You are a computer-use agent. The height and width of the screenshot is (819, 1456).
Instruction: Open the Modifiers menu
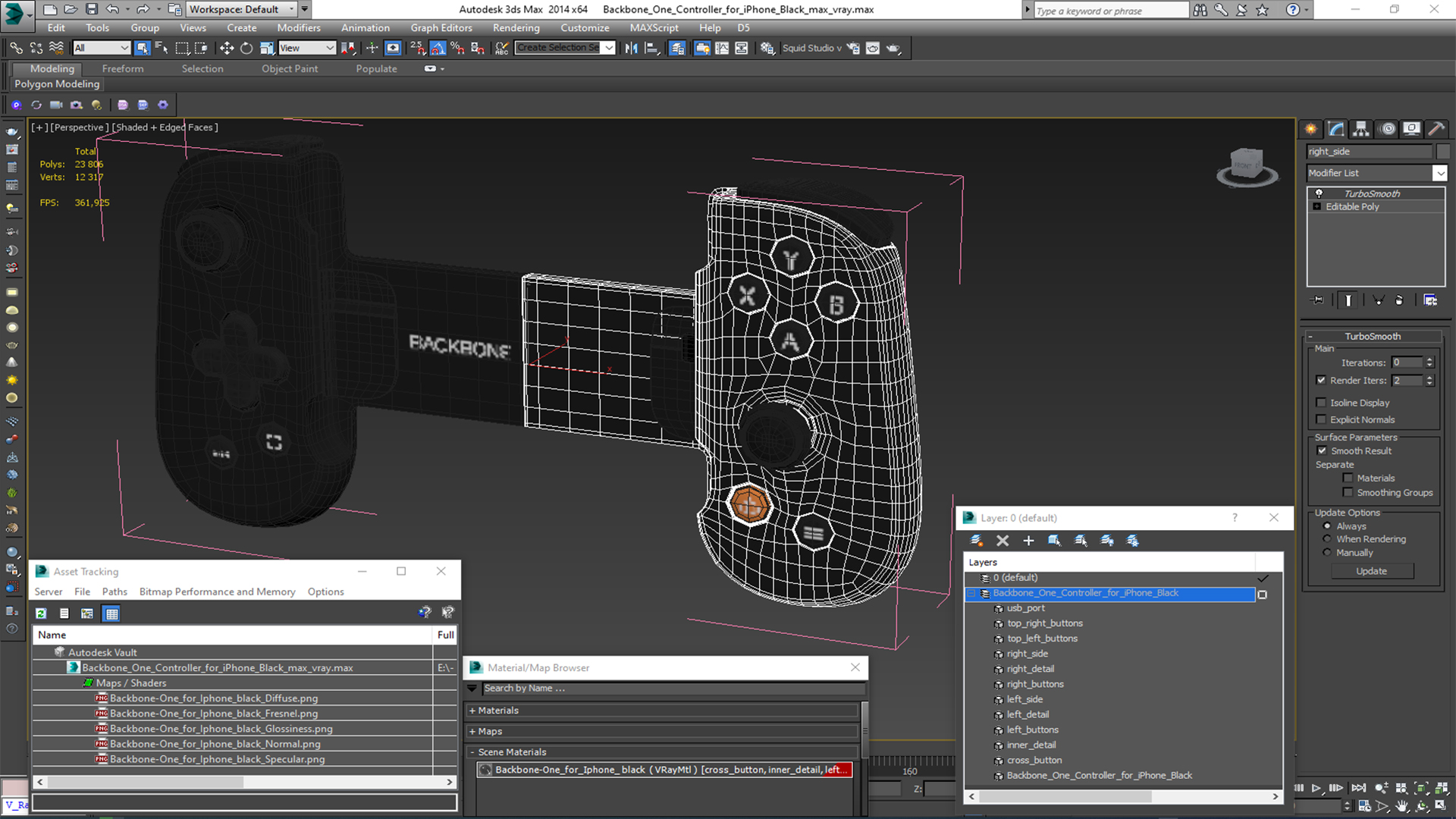point(298,27)
